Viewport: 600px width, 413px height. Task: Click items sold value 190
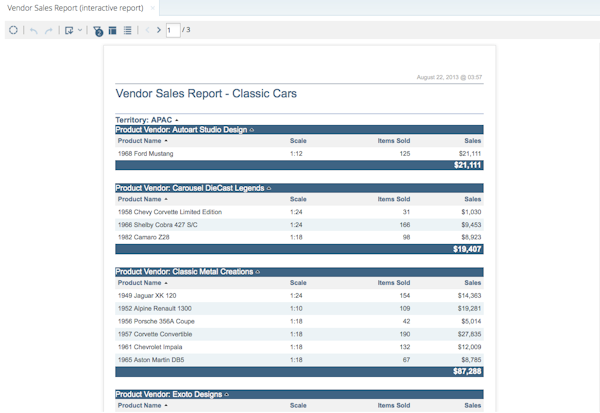pos(405,334)
